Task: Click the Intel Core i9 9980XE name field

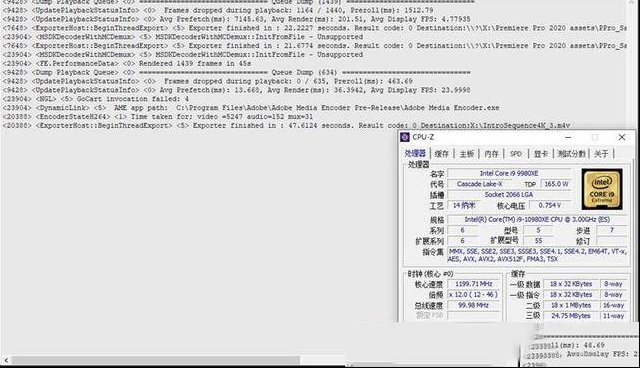Action: coord(509,173)
